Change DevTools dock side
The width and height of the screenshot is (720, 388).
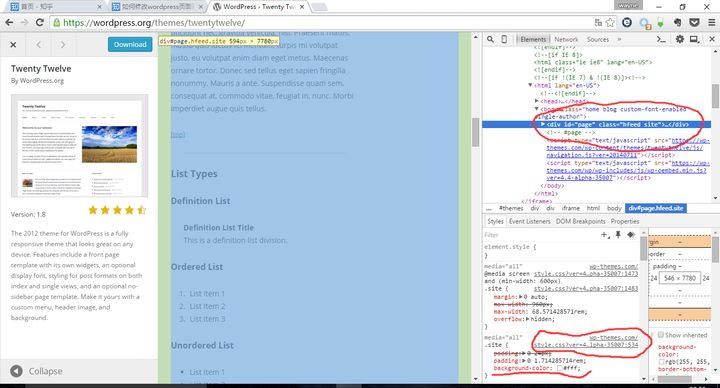click(694, 39)
